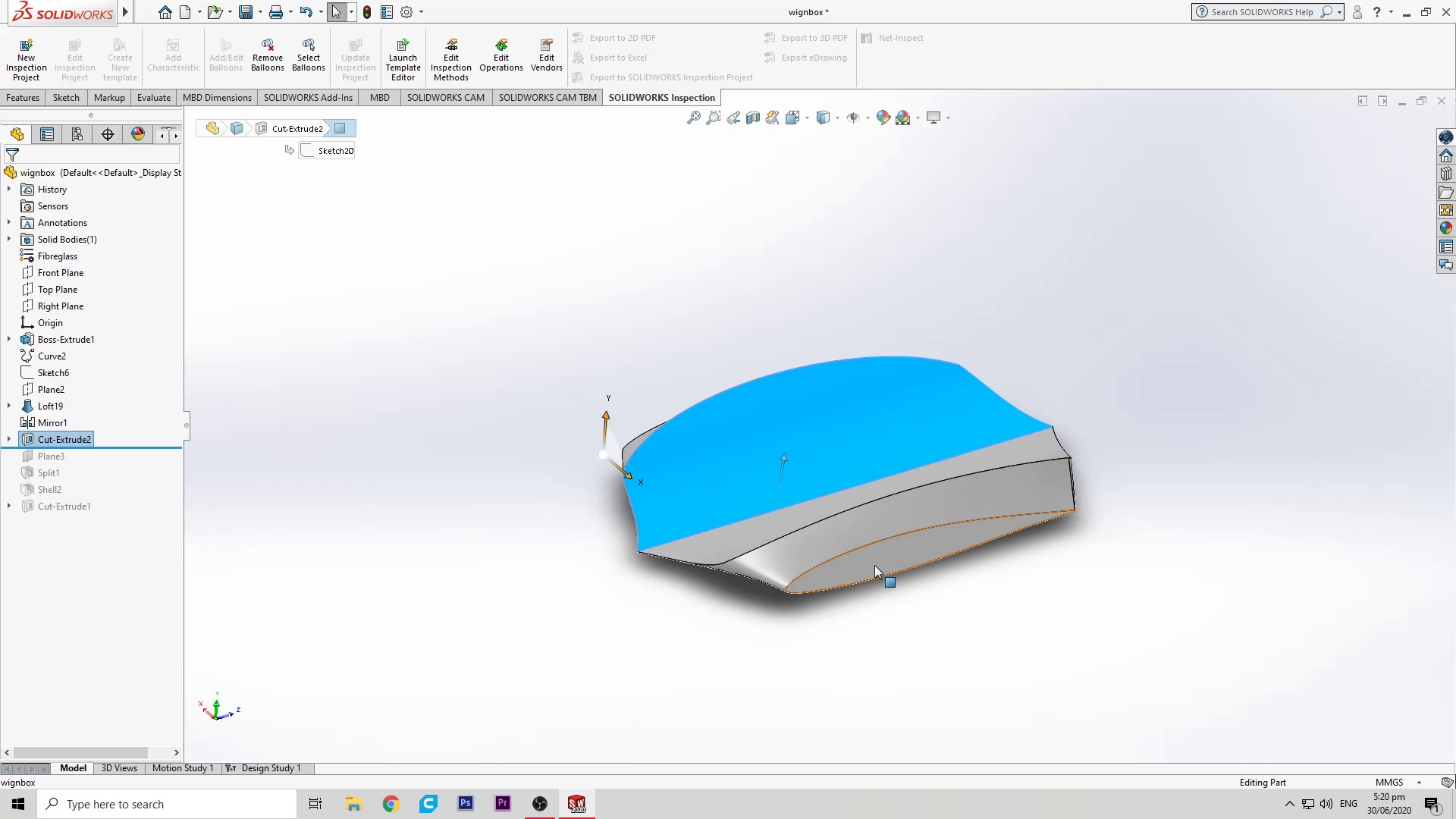1456x819 pixels.
Task: Open the units MMGS dropdown
Action: pyautogui.click(x=1419, y=783)
